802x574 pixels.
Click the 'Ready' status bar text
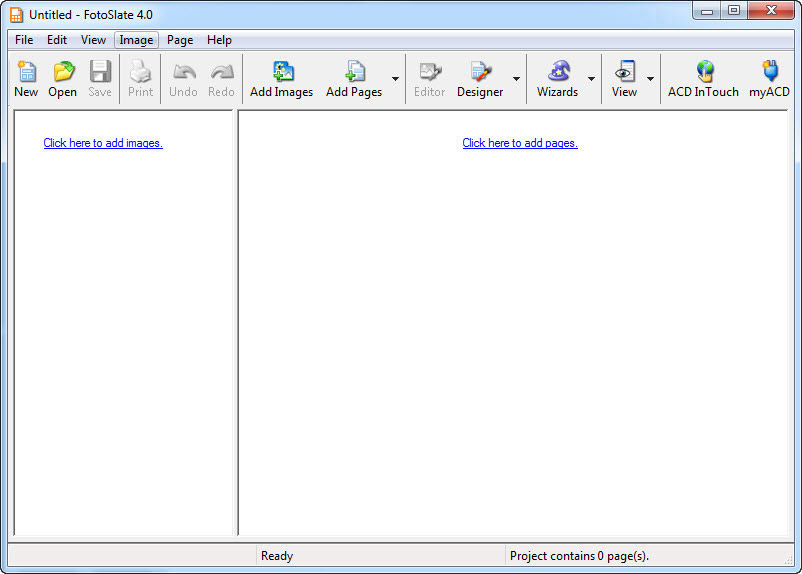(x=277, y=556)
